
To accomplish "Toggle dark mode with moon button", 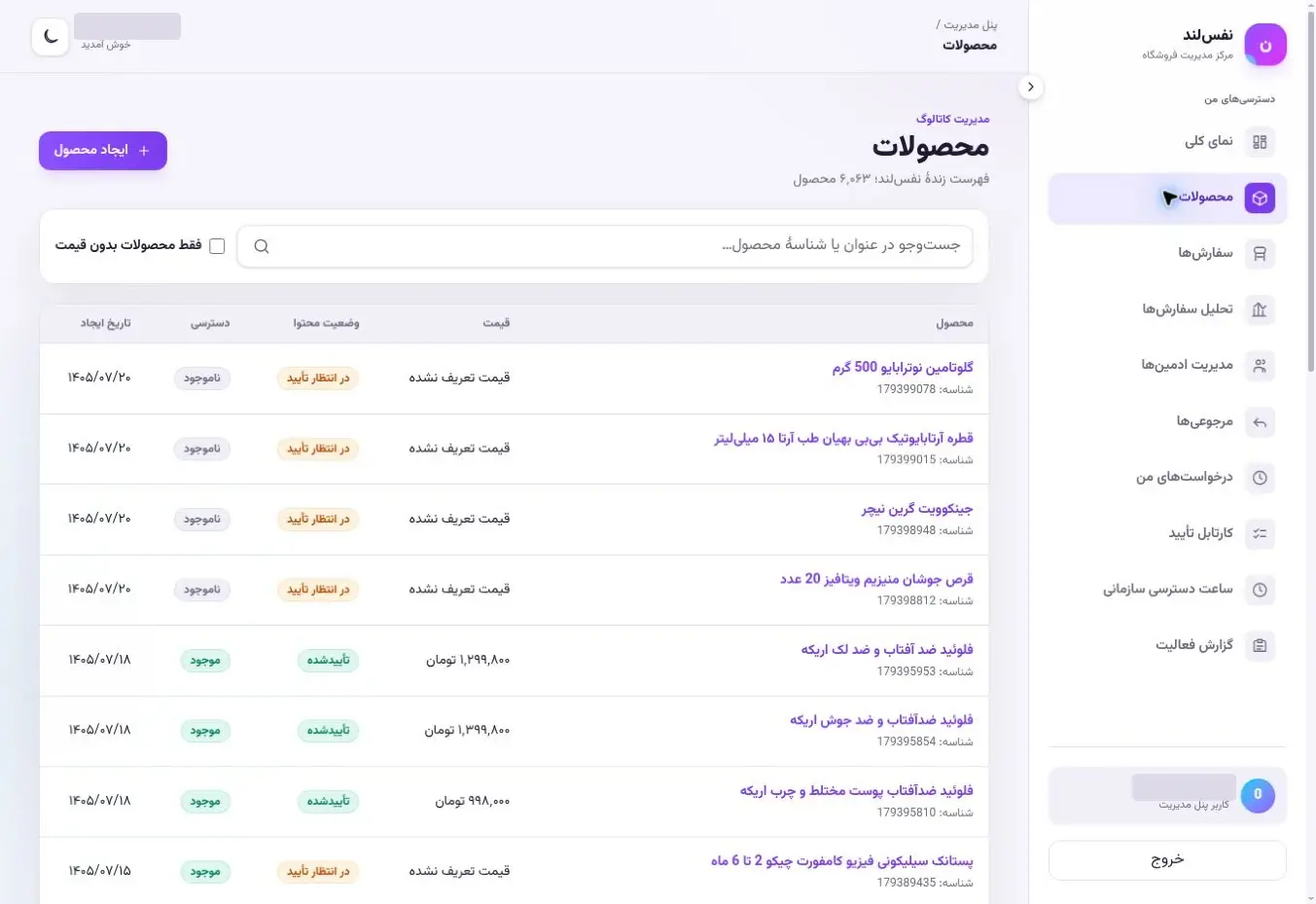I will pos(51,37).
